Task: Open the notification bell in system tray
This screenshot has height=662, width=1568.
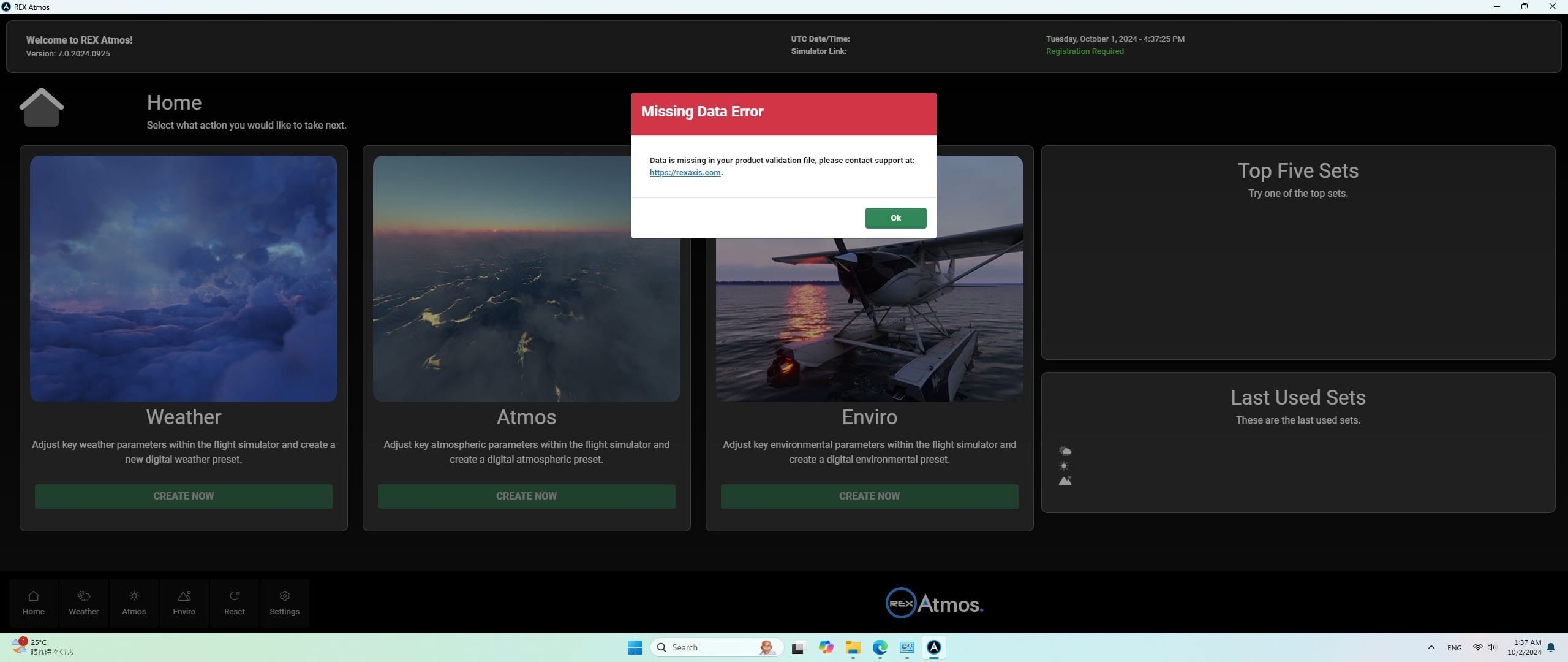Action: point(1551,648)
